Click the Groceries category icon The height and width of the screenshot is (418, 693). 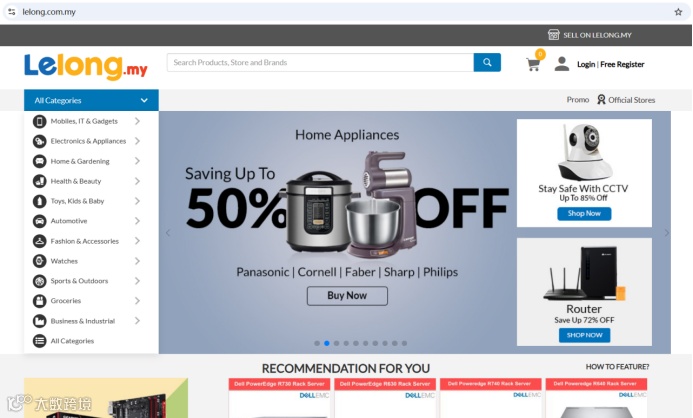[39, 301]
